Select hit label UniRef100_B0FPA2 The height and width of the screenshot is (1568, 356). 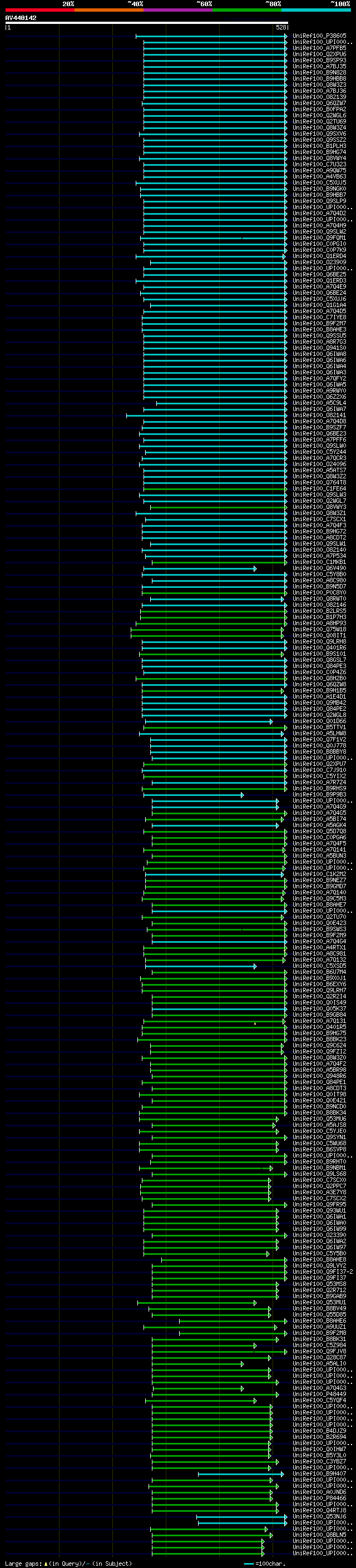[319, 110]
